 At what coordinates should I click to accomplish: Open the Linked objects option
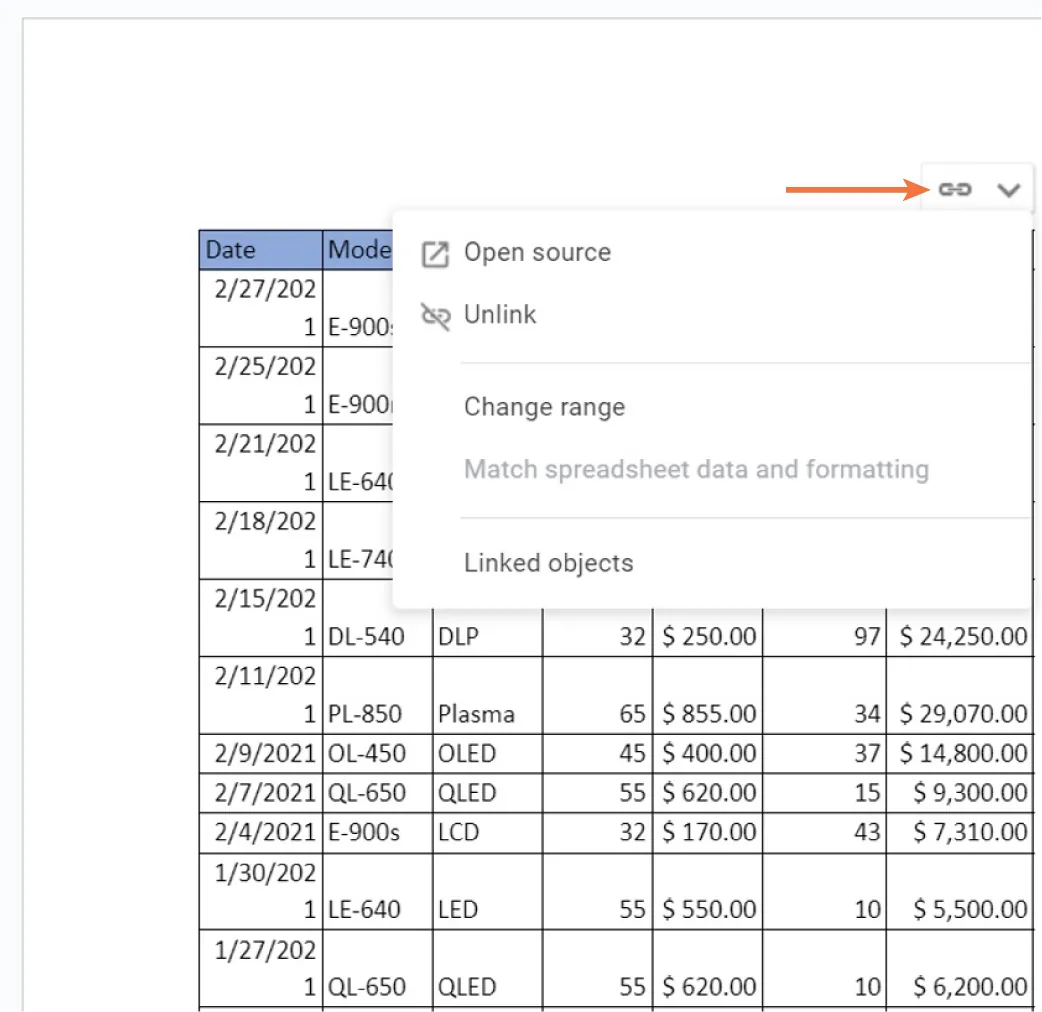pyautogui.click(x=548, y=562)
